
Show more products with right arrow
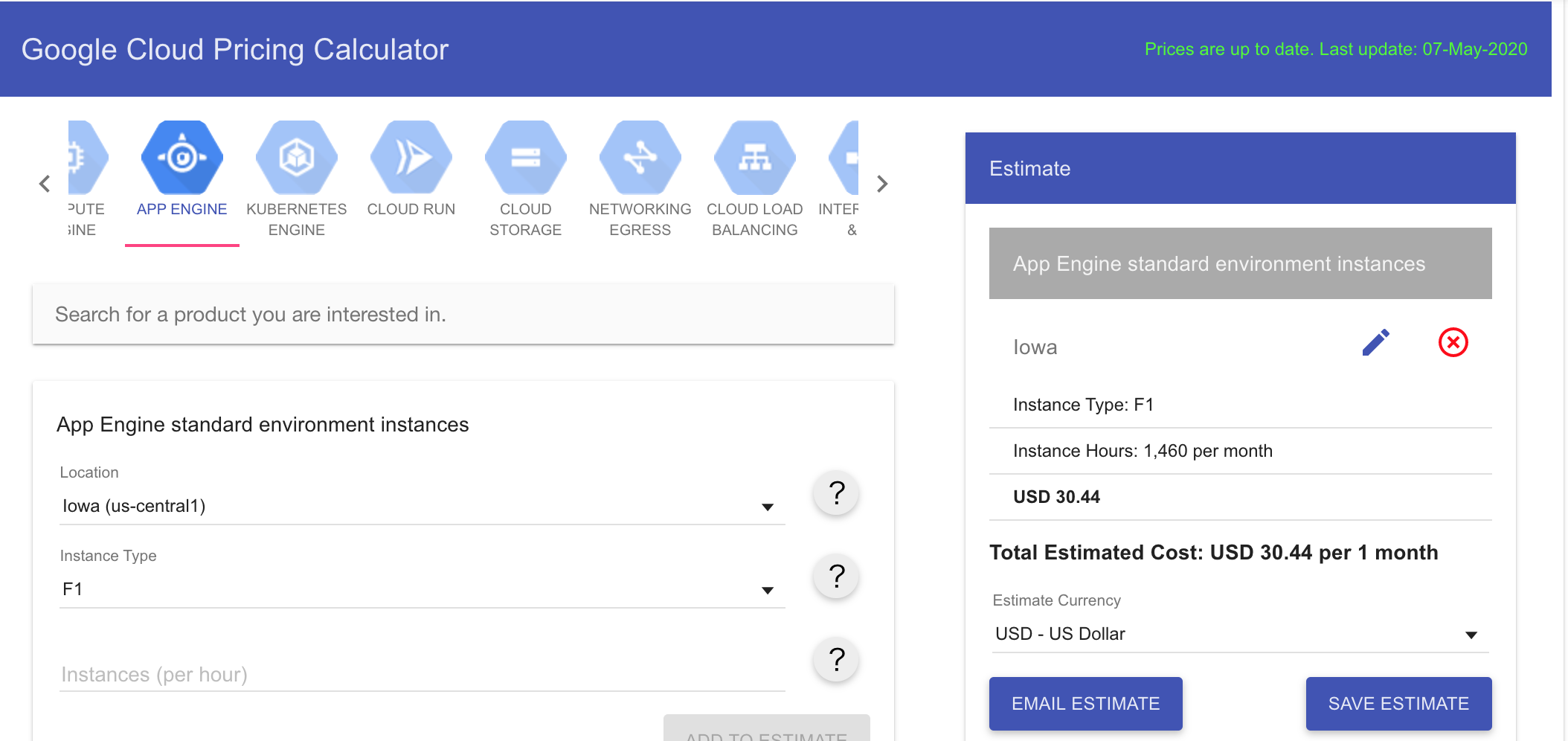point(882,184)
